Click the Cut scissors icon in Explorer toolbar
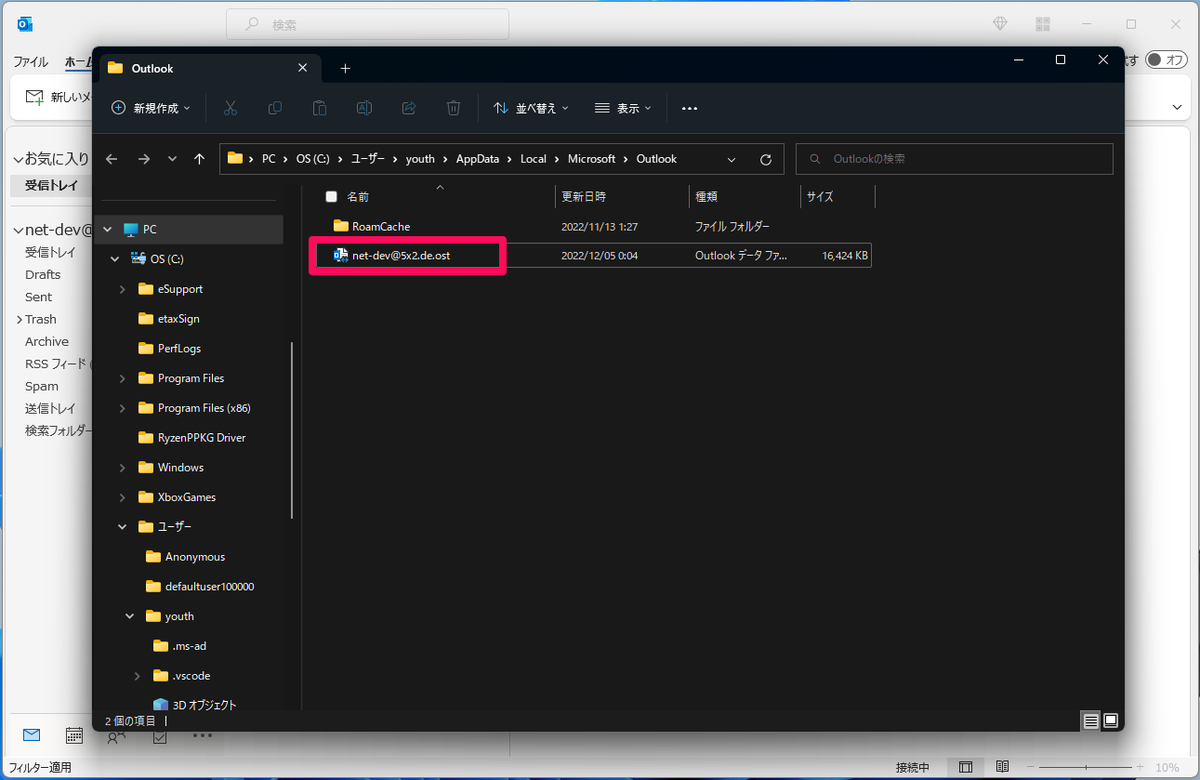The image size is (1200, 780). [230, 108]
